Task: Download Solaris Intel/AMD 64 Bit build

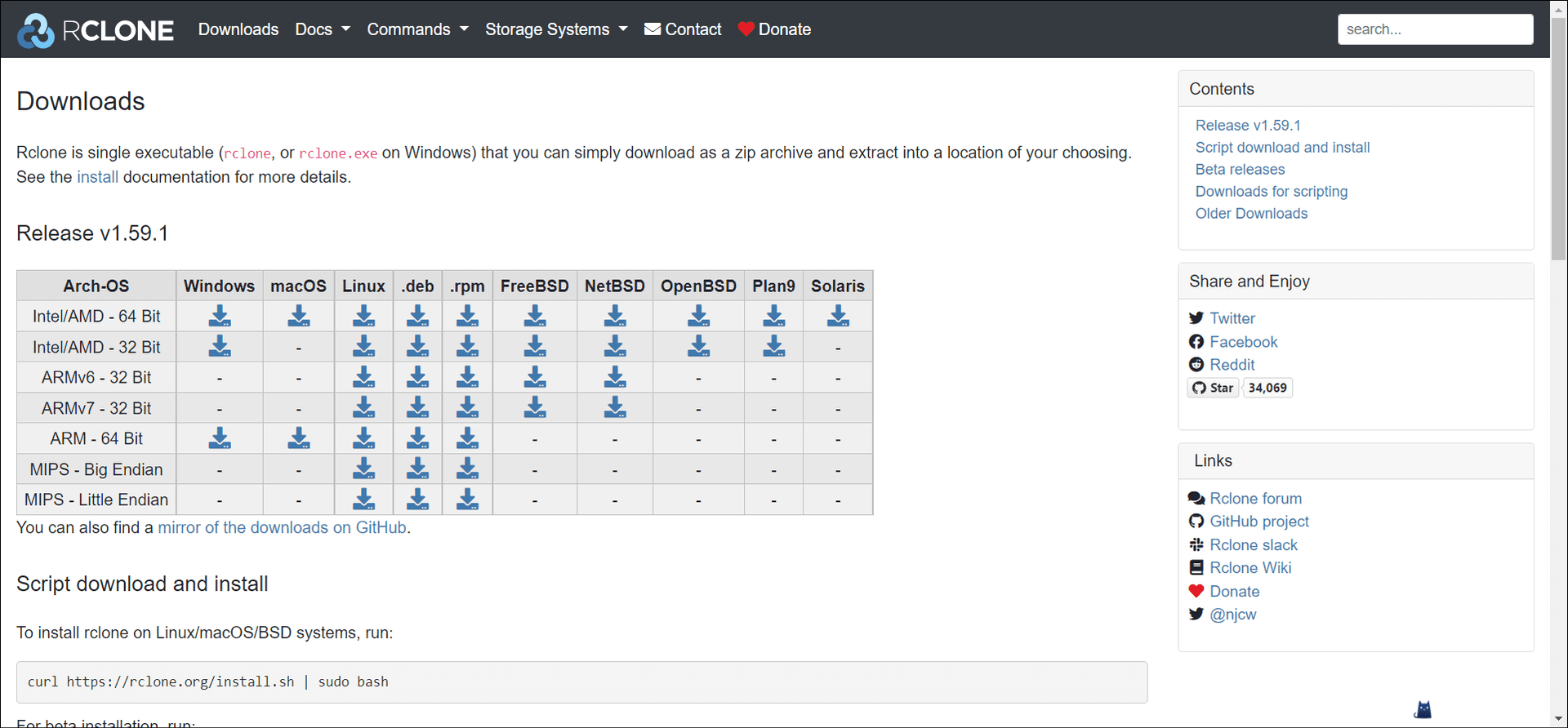Action: click(838, 316)
